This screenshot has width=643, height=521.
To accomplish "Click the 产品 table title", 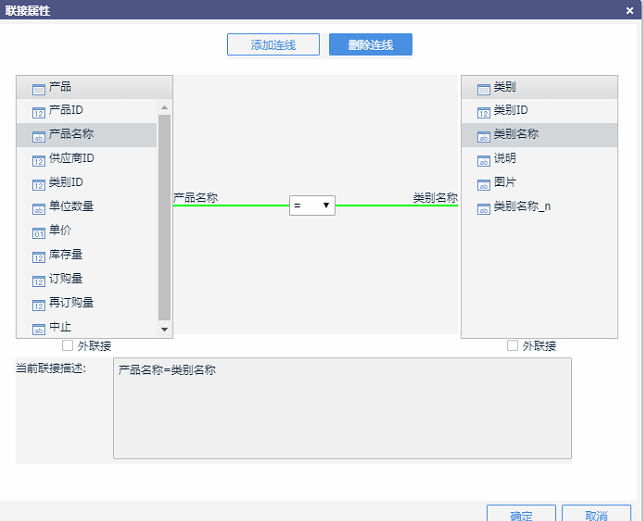I will [x=60, y=87].
